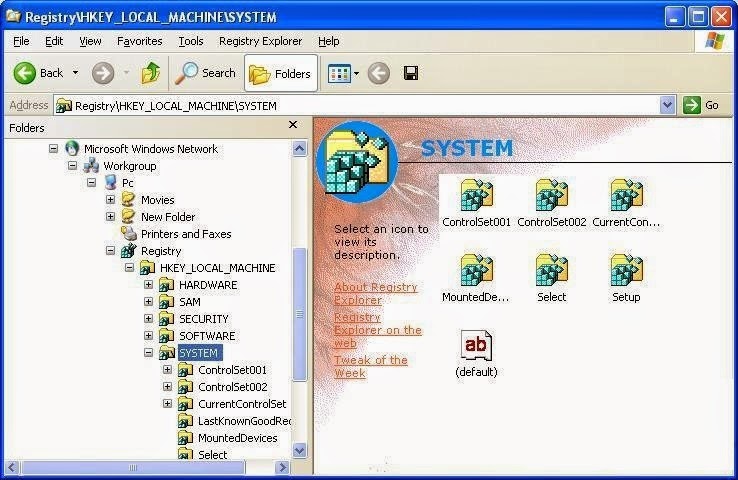
Task: Open About Registry Explorer link
Action: pyautogui.click(x=376, y=294)
